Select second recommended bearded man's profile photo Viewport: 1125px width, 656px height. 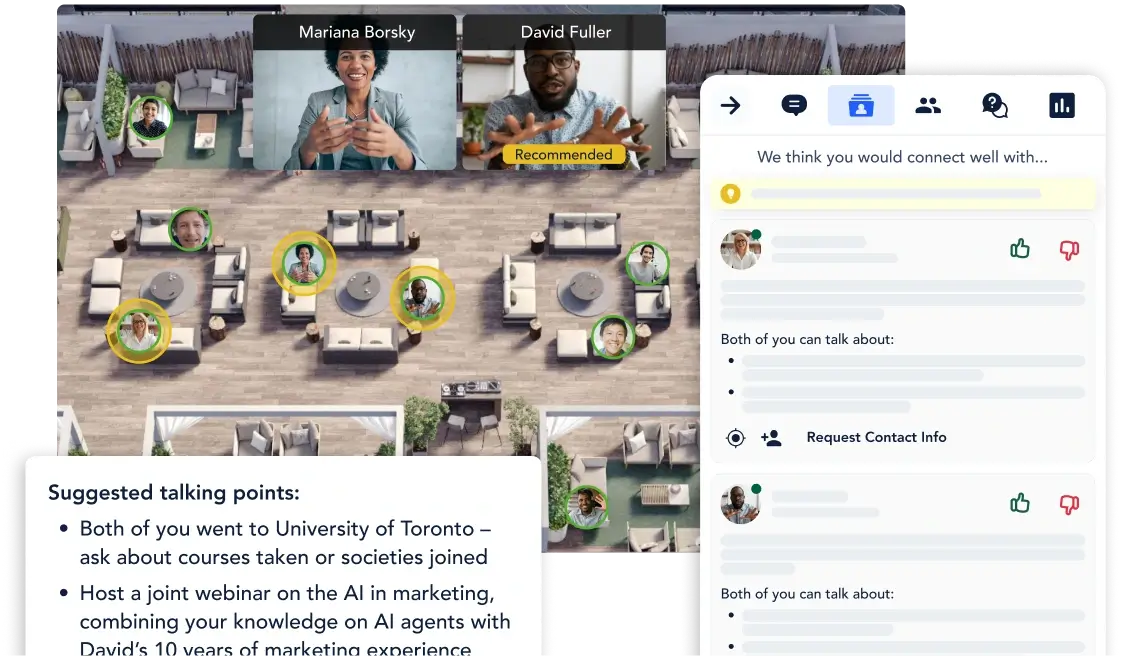pos(740,504)
